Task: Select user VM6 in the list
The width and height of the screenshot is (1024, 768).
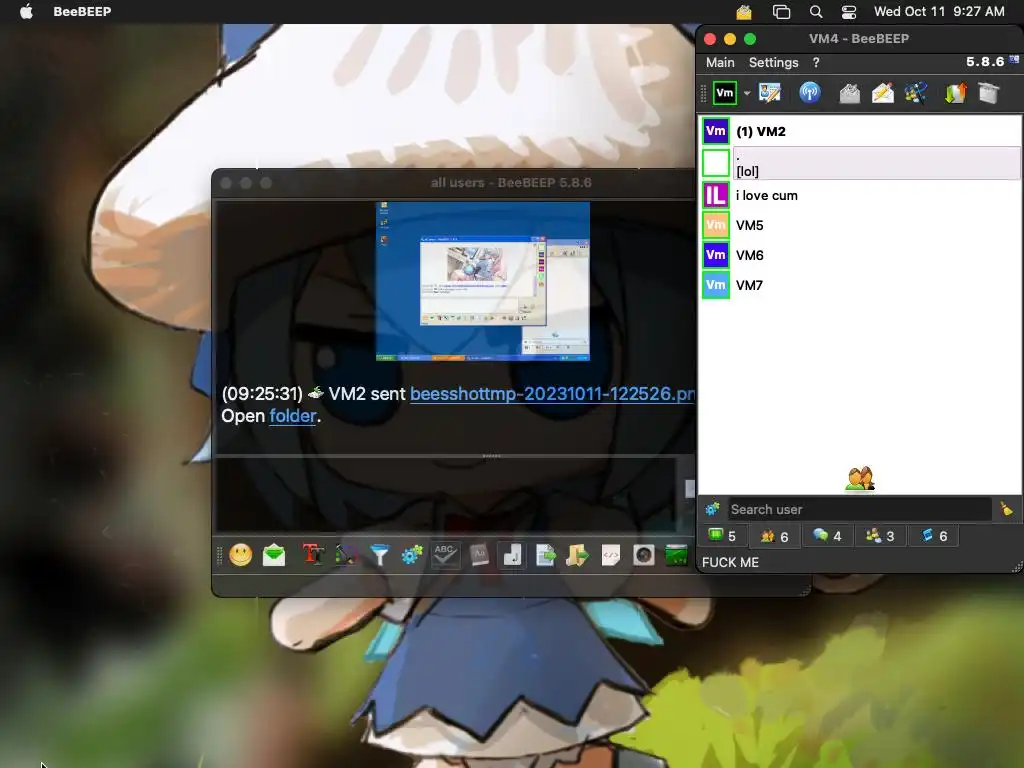Action: click(x=860, y=255)
